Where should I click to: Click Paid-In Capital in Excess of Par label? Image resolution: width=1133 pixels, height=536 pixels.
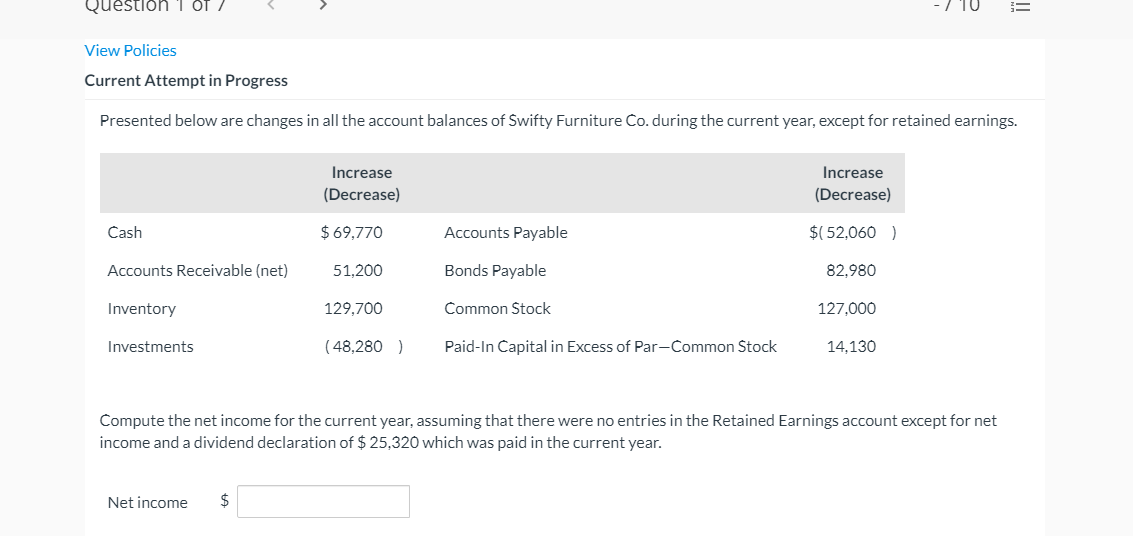click(x=611, y=347)
